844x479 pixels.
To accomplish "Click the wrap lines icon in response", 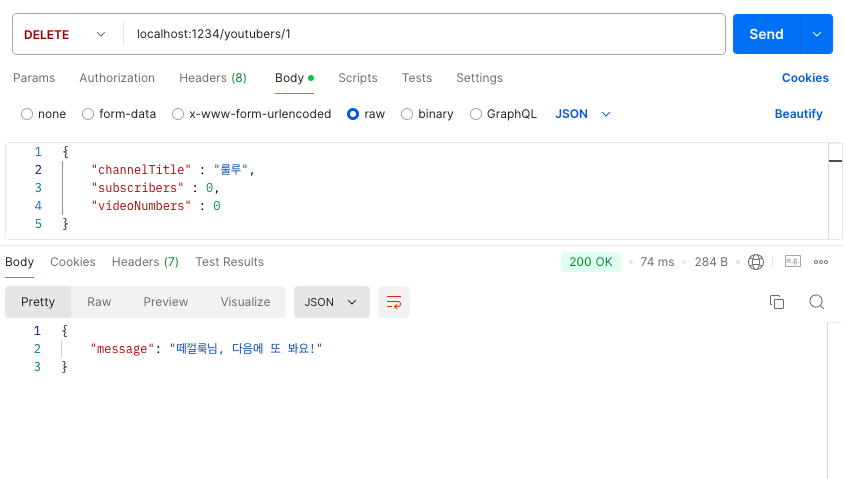I will (393, 302).
